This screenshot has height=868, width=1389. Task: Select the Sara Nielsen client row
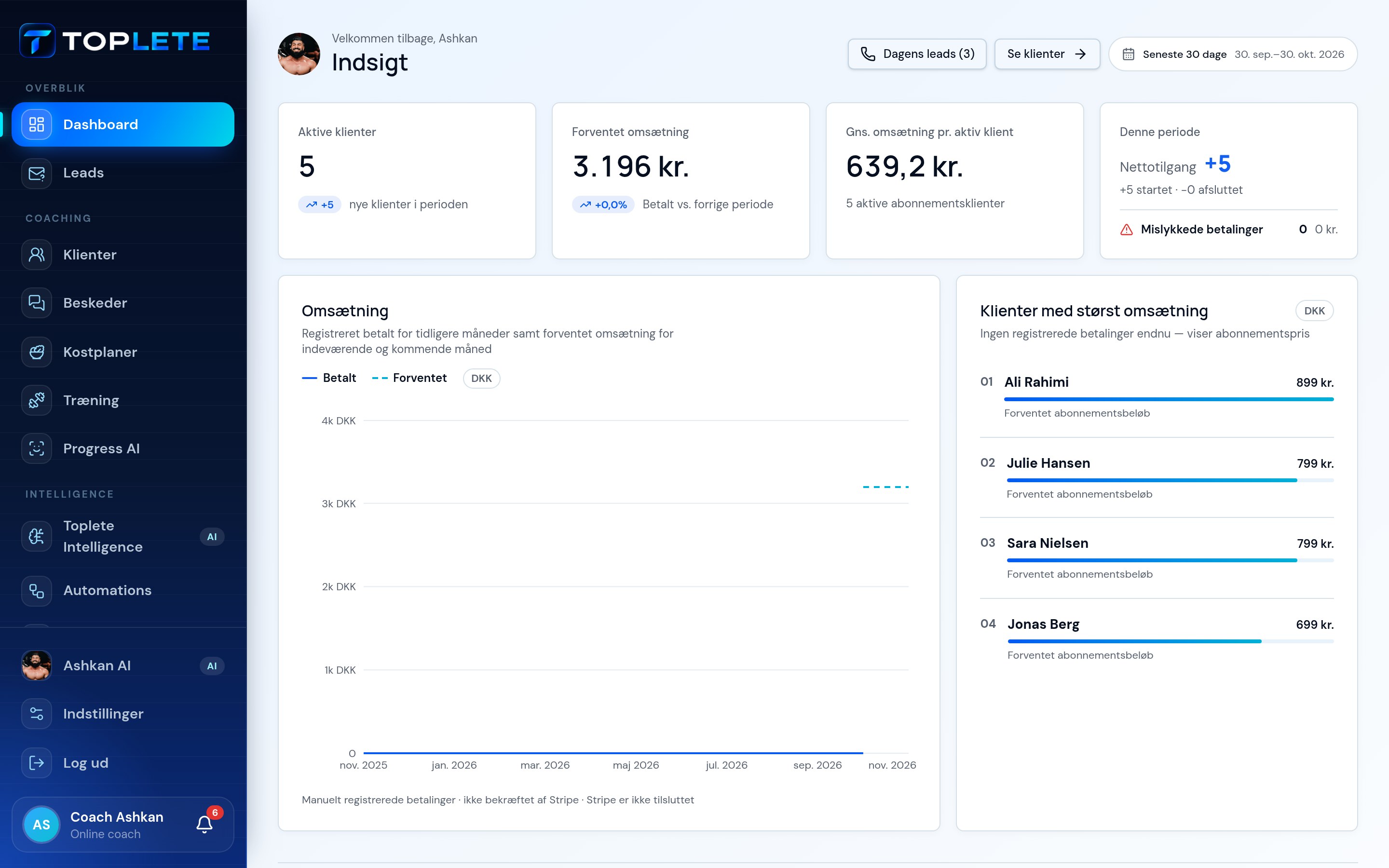1157,558
